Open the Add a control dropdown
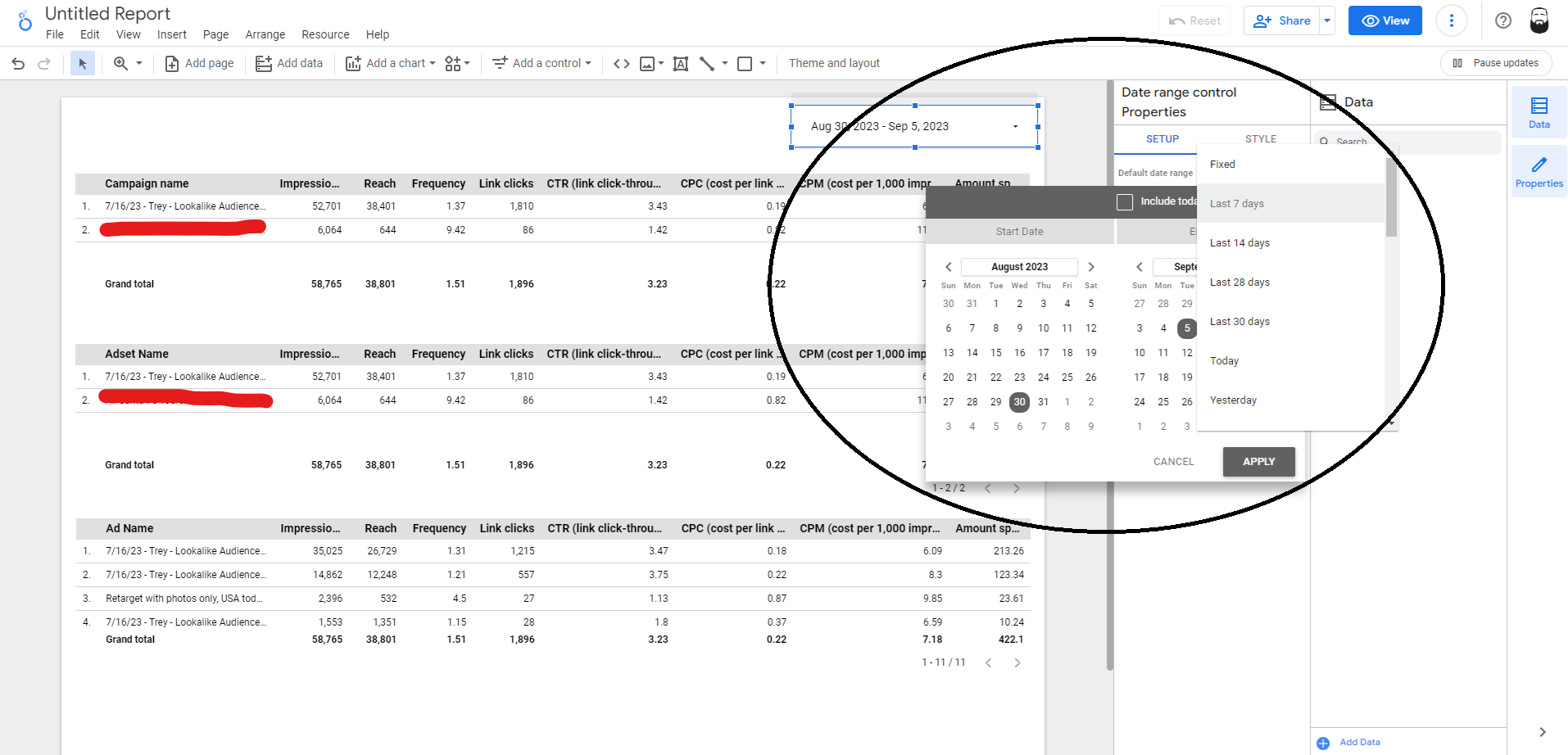Image resolution: width=1568 pixels, height=755 pixels. 542,63
